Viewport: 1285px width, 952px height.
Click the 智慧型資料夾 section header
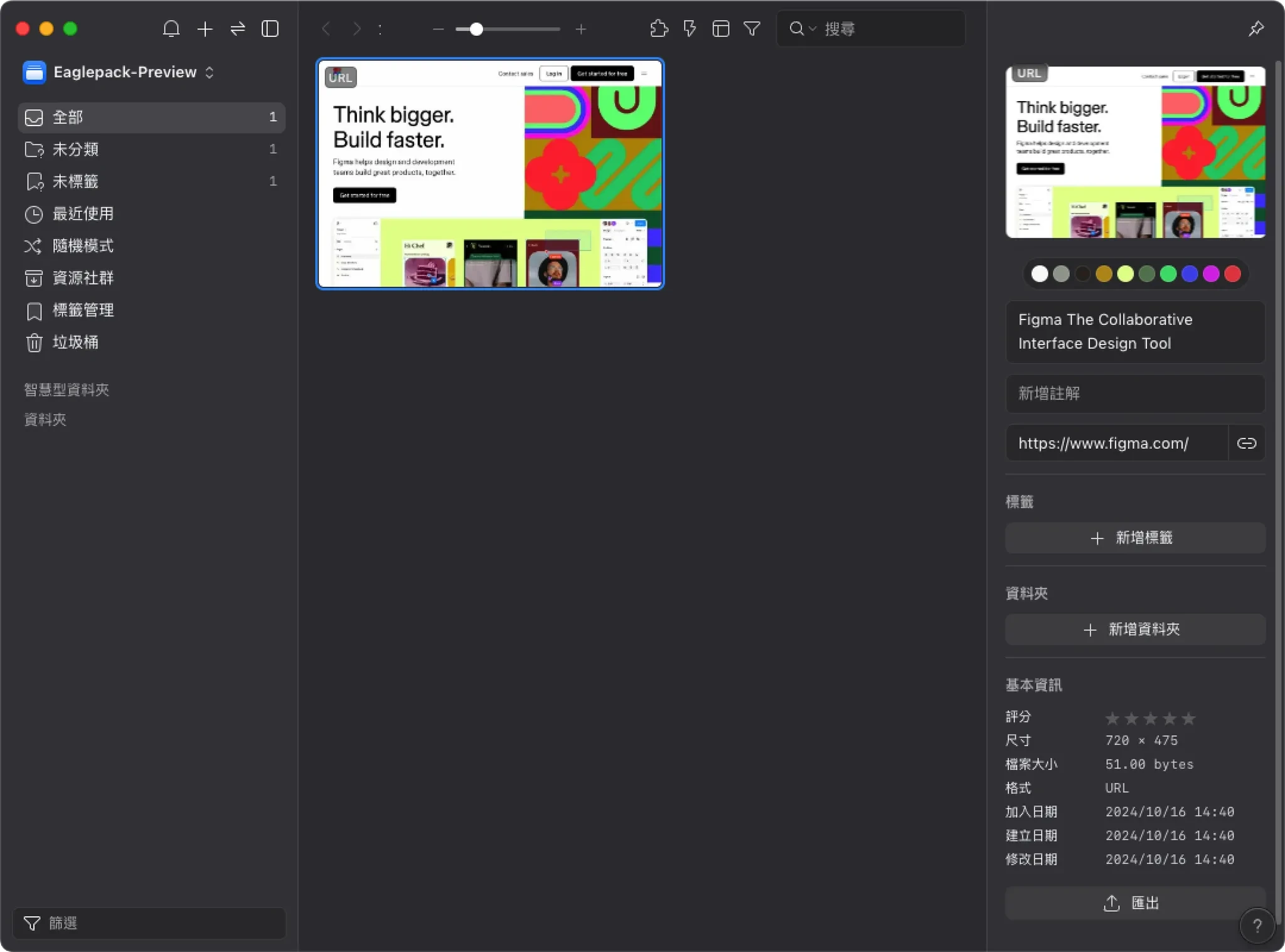click(67, 390)
